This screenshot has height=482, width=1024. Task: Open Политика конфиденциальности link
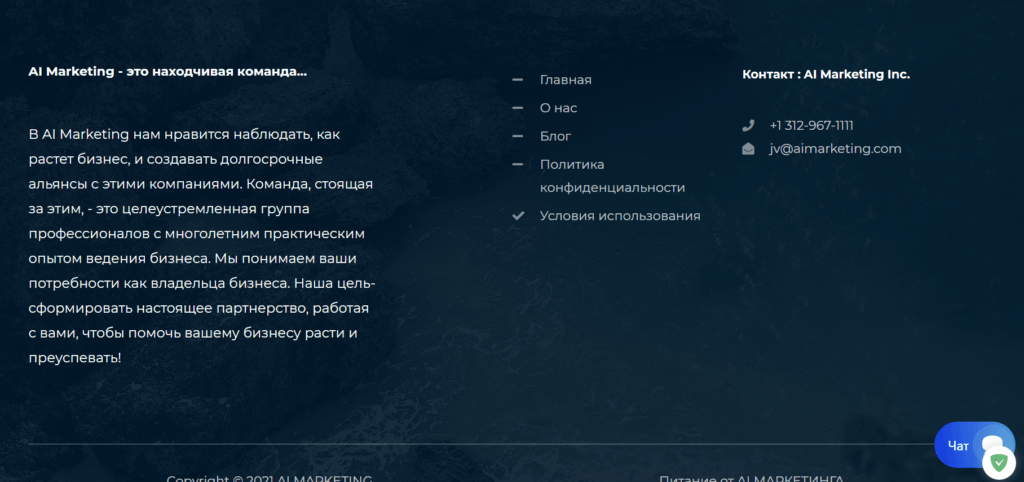click(613, 176)
